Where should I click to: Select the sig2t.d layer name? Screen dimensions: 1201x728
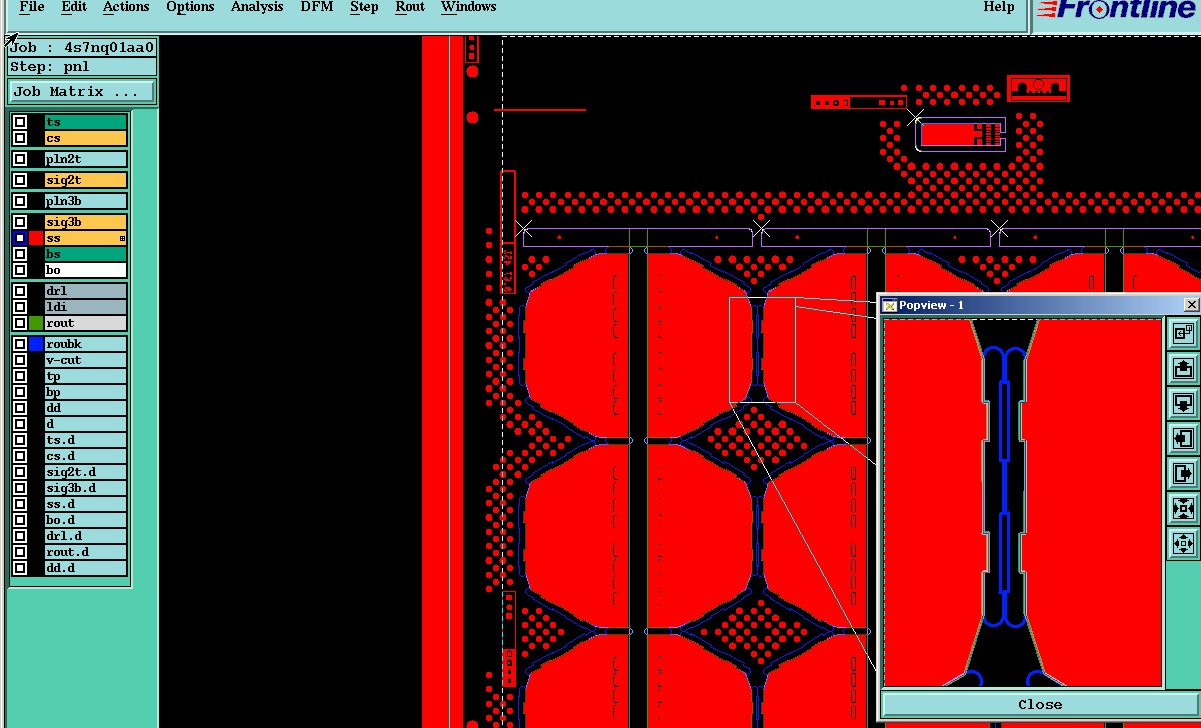[x=86, y=472]
